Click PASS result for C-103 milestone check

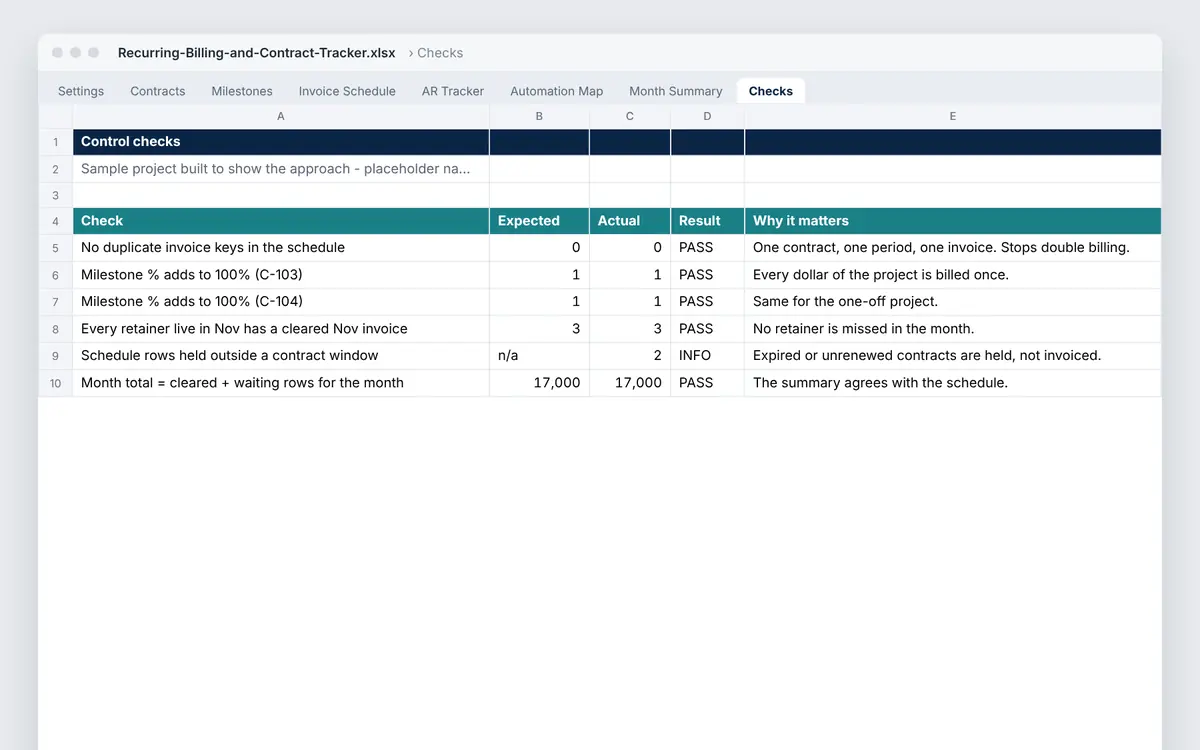(x=708, y=275)
